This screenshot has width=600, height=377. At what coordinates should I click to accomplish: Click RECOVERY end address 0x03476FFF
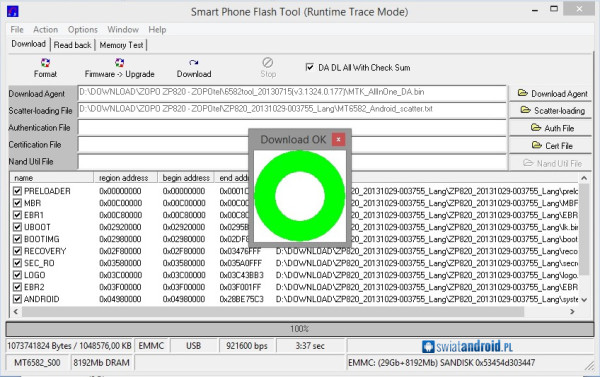point(240,251)
